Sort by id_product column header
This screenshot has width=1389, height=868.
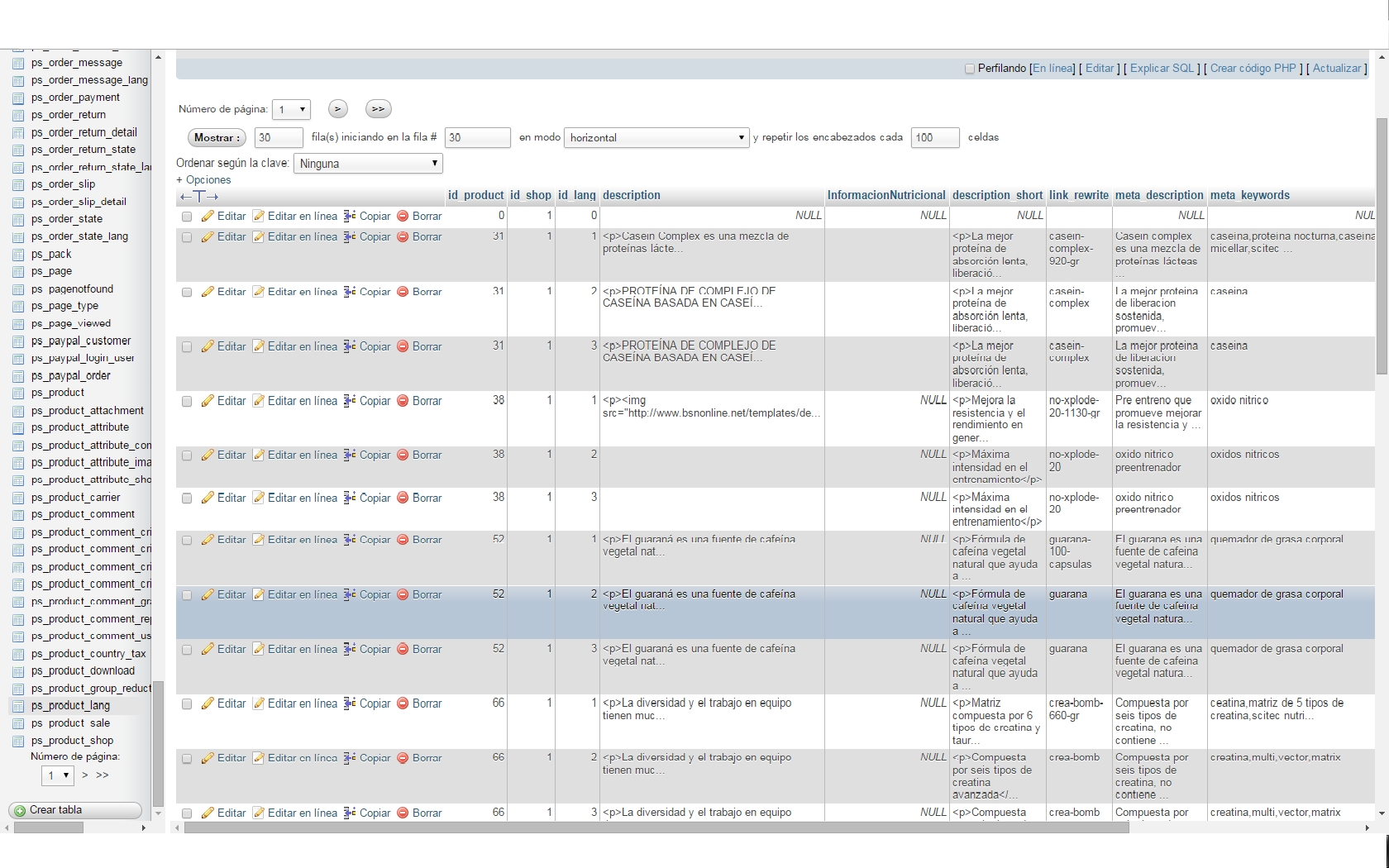point(475,196)
